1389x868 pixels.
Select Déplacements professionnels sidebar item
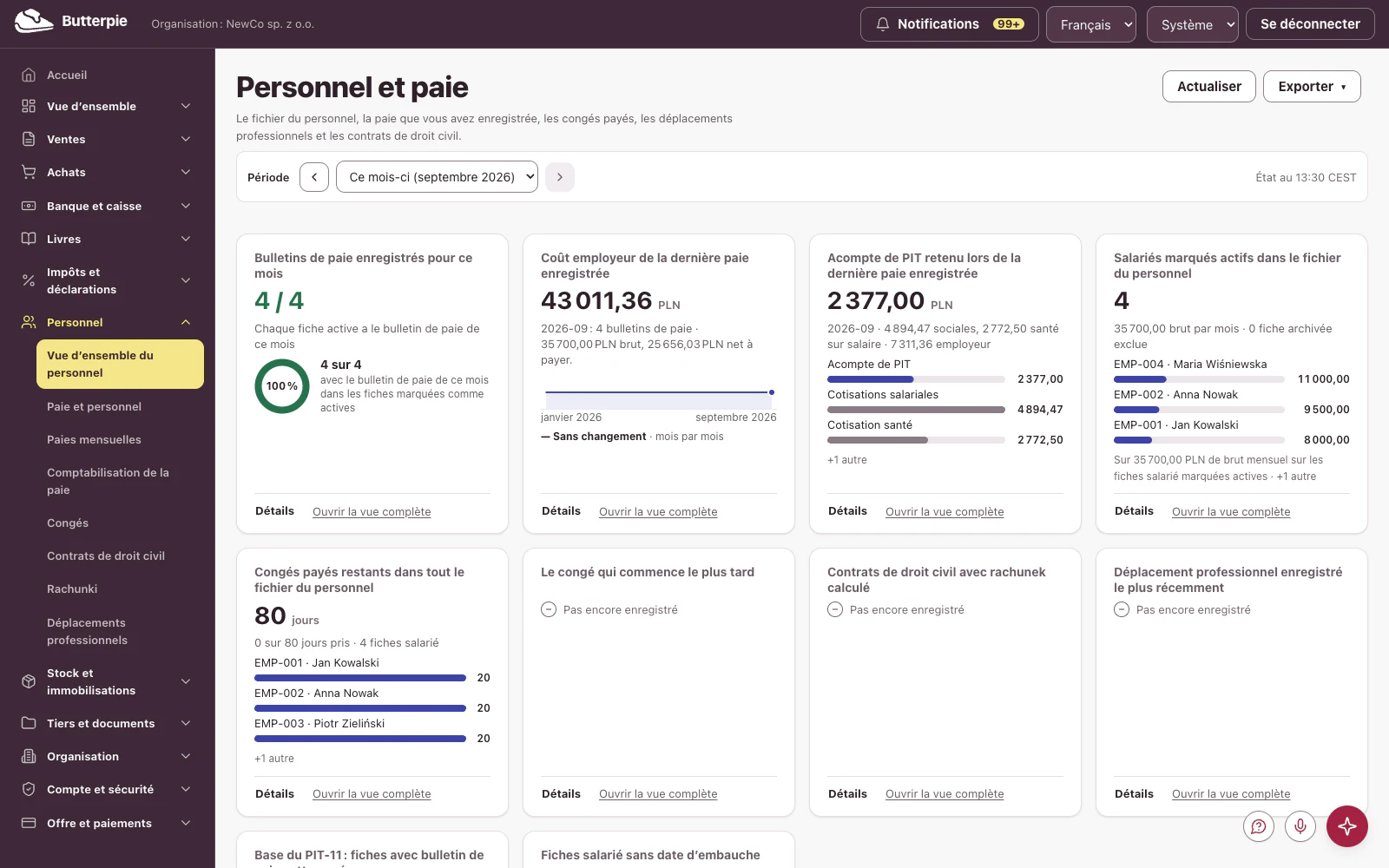[x=87, y=631]
